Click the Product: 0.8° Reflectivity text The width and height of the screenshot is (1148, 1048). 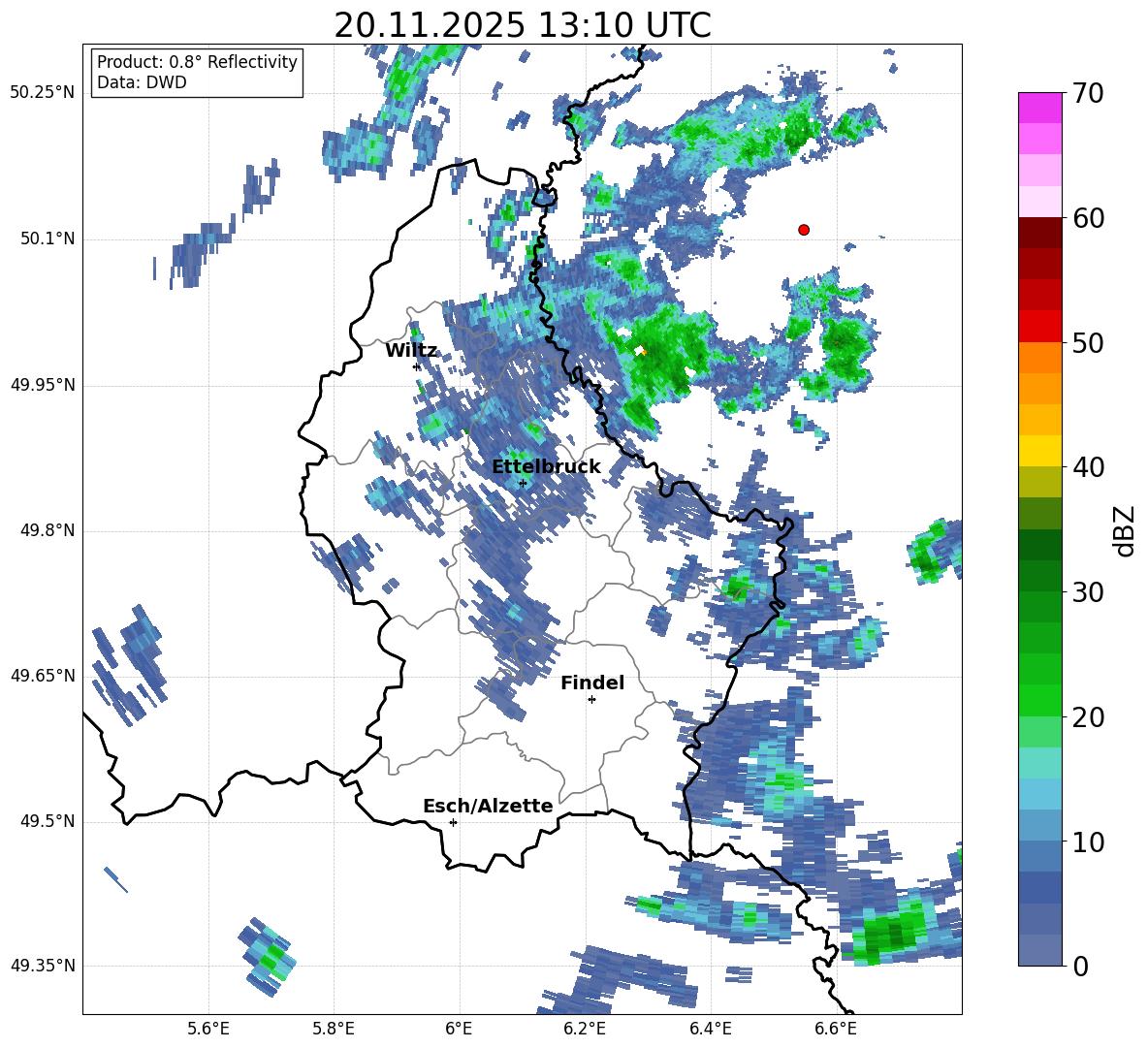[x=197, y=62]
